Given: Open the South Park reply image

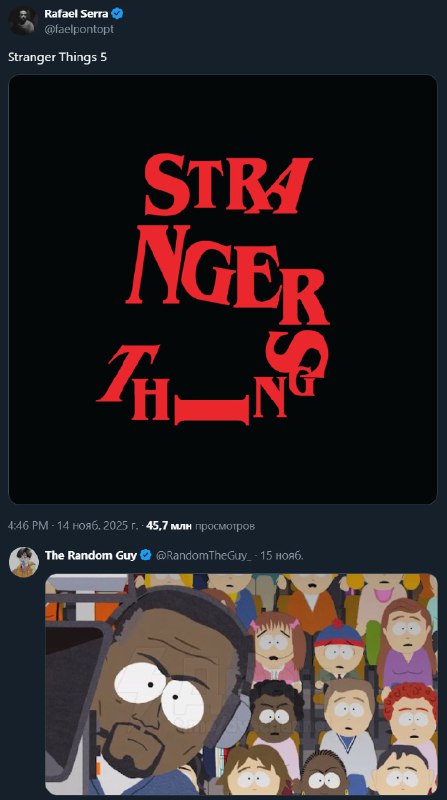Looking at the screenshot, I should 241,684.
